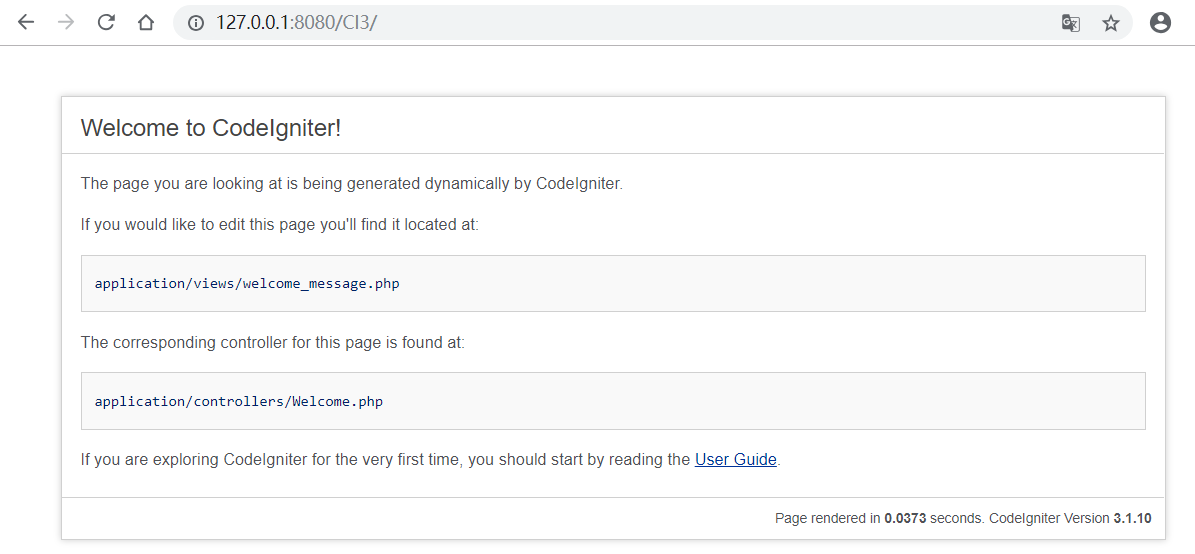Screen dimensions: 1195x554
Task: Click the forward navigation arrow
Action: 66,22
